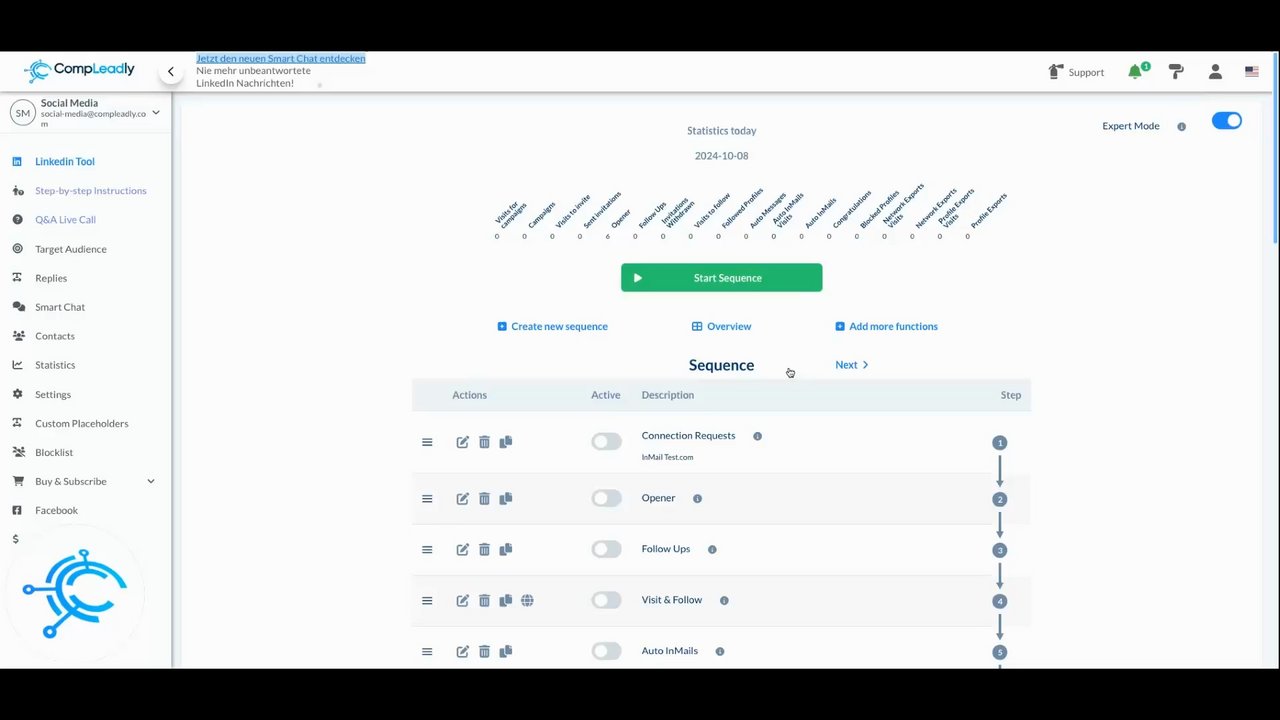Open Target Audience page
The width and height of the screenshot is (1280, 720).
[70, 249]
